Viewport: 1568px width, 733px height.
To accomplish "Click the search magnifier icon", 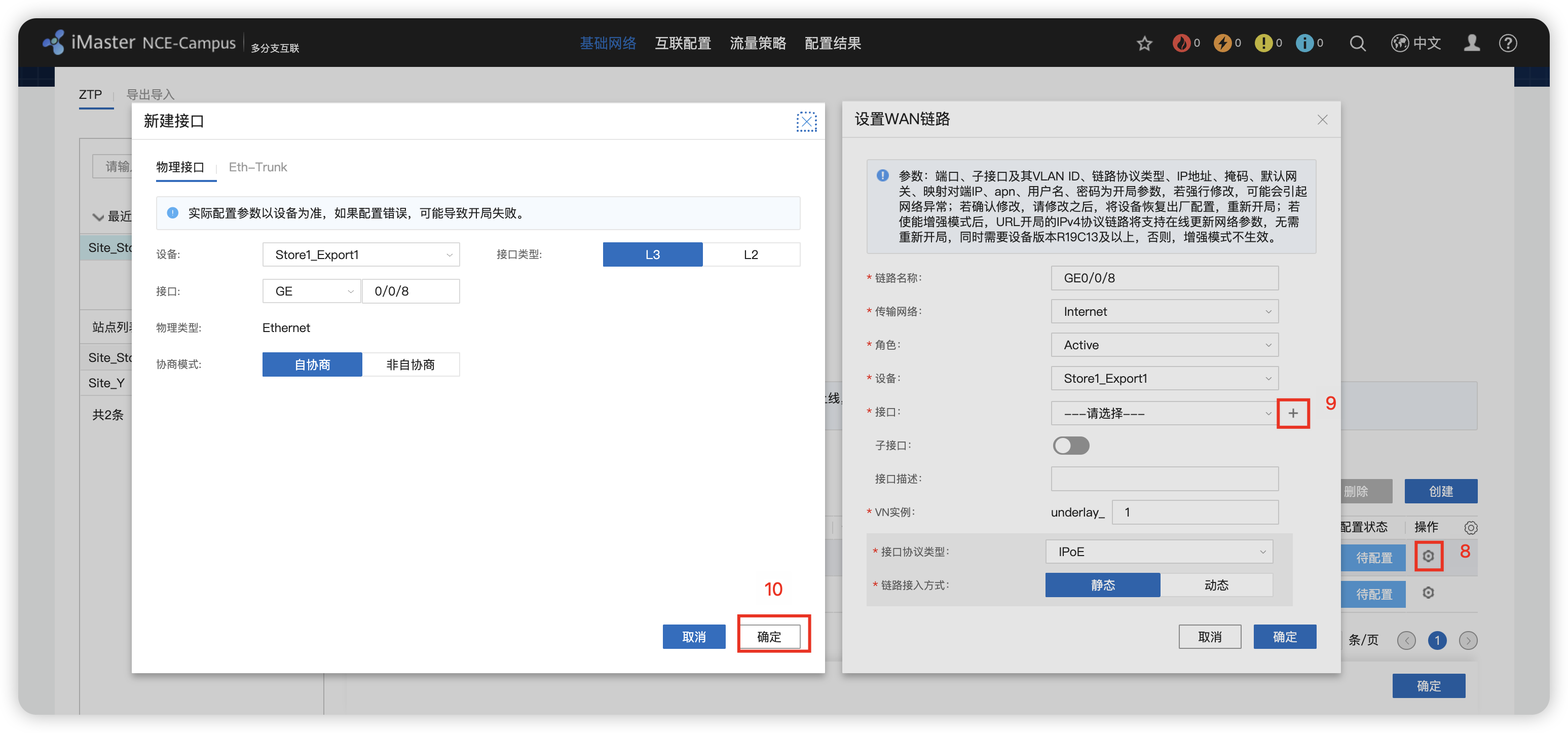I will 1357,43.
